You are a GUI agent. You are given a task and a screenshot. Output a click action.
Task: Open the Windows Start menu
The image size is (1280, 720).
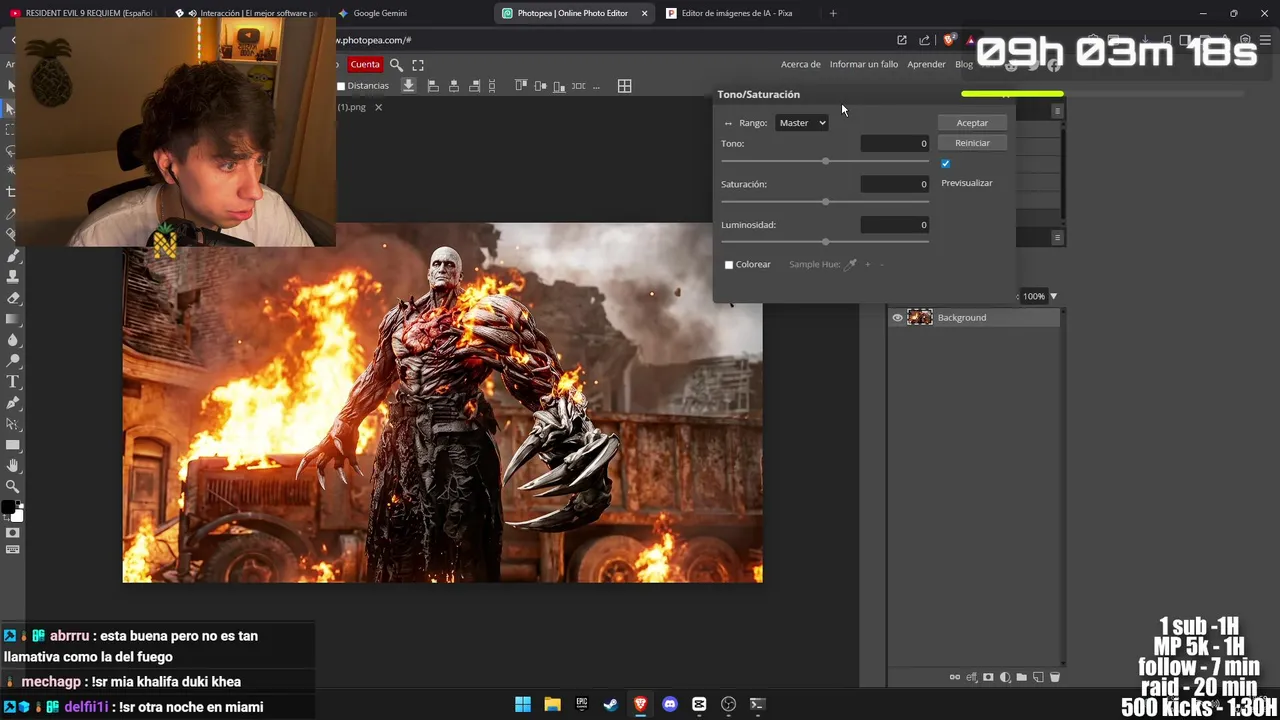(523, 704)
